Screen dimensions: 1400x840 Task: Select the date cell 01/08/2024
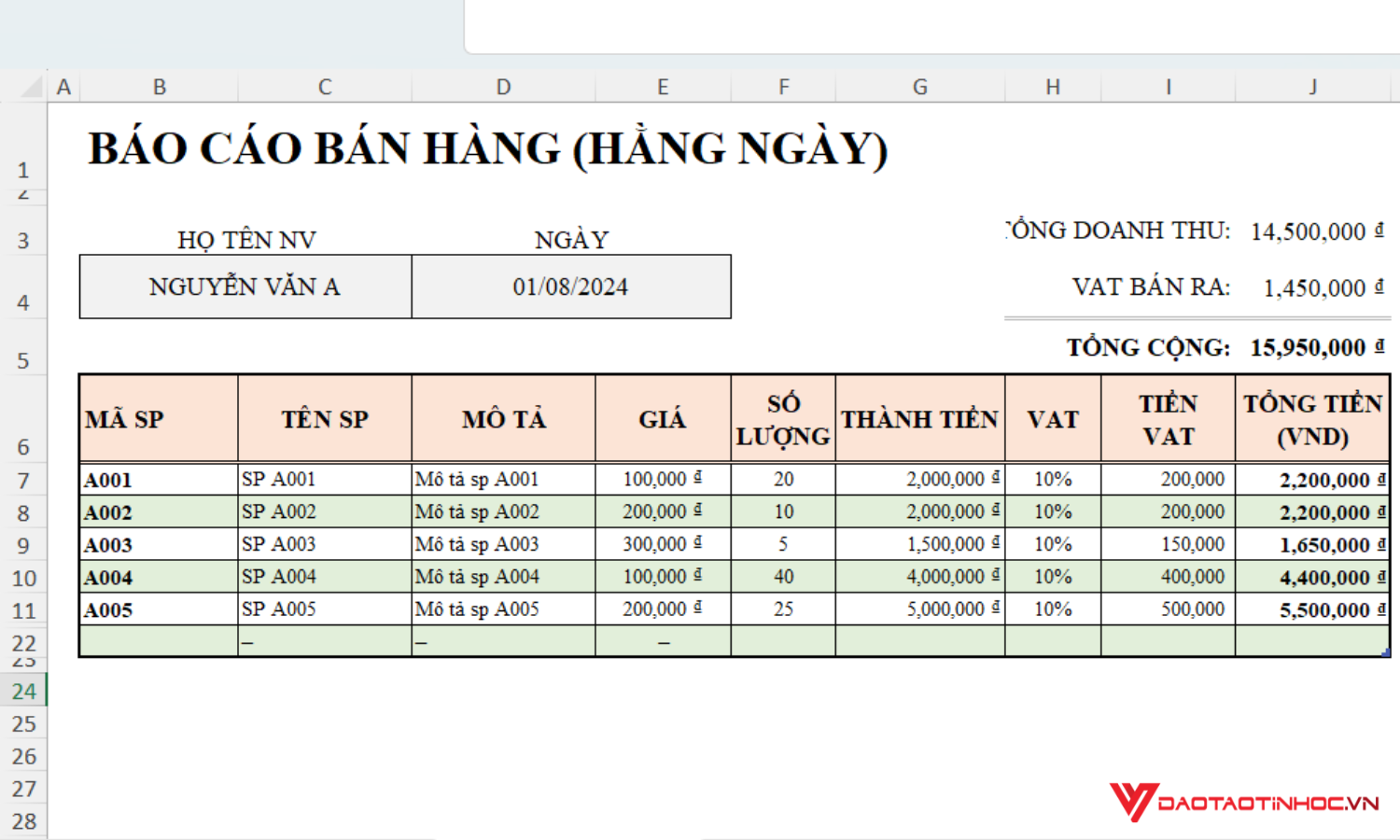pos(571,287)
